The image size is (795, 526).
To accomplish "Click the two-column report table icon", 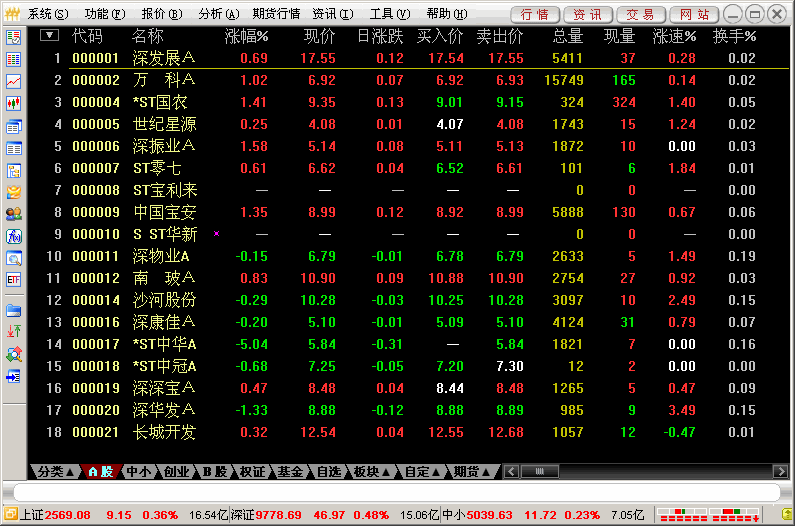I will pos(14,148).
